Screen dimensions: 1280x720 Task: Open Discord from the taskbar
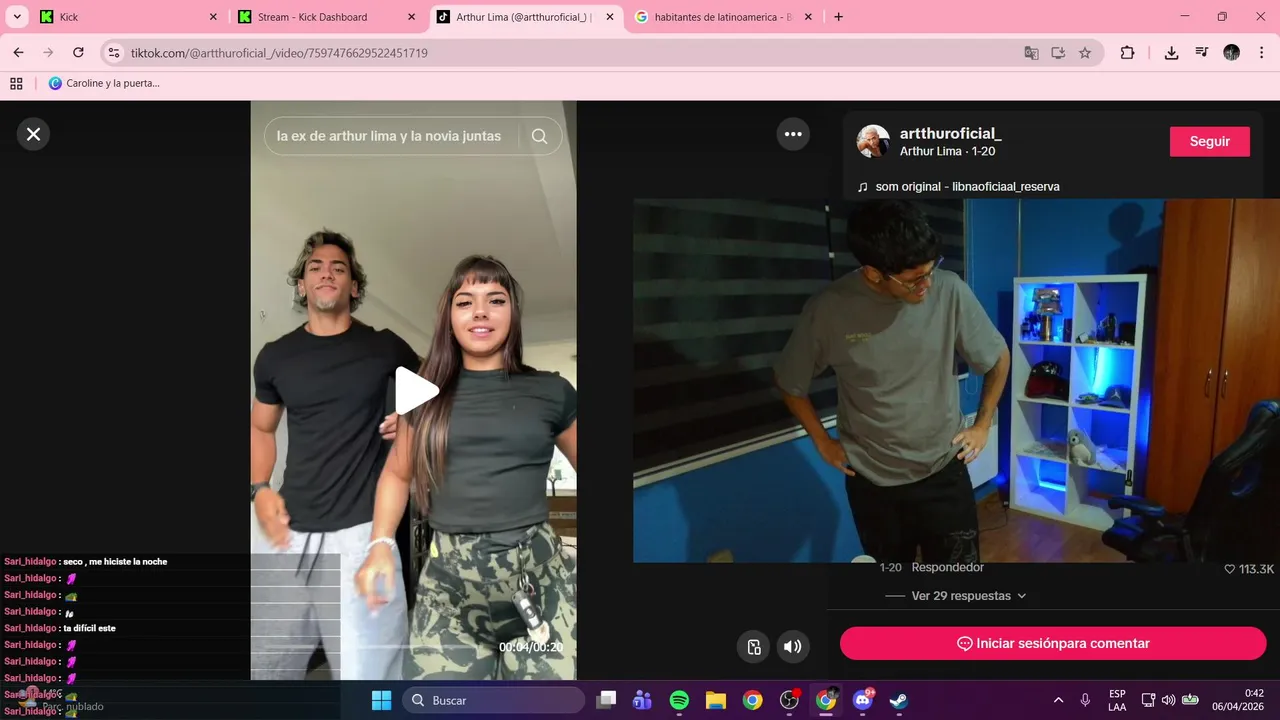point(863,700)
